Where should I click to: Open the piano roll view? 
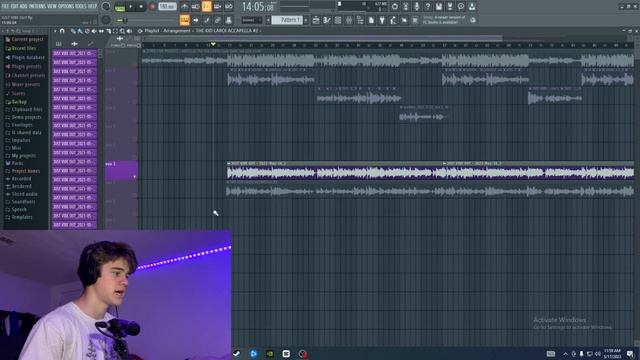pos(327,20)
